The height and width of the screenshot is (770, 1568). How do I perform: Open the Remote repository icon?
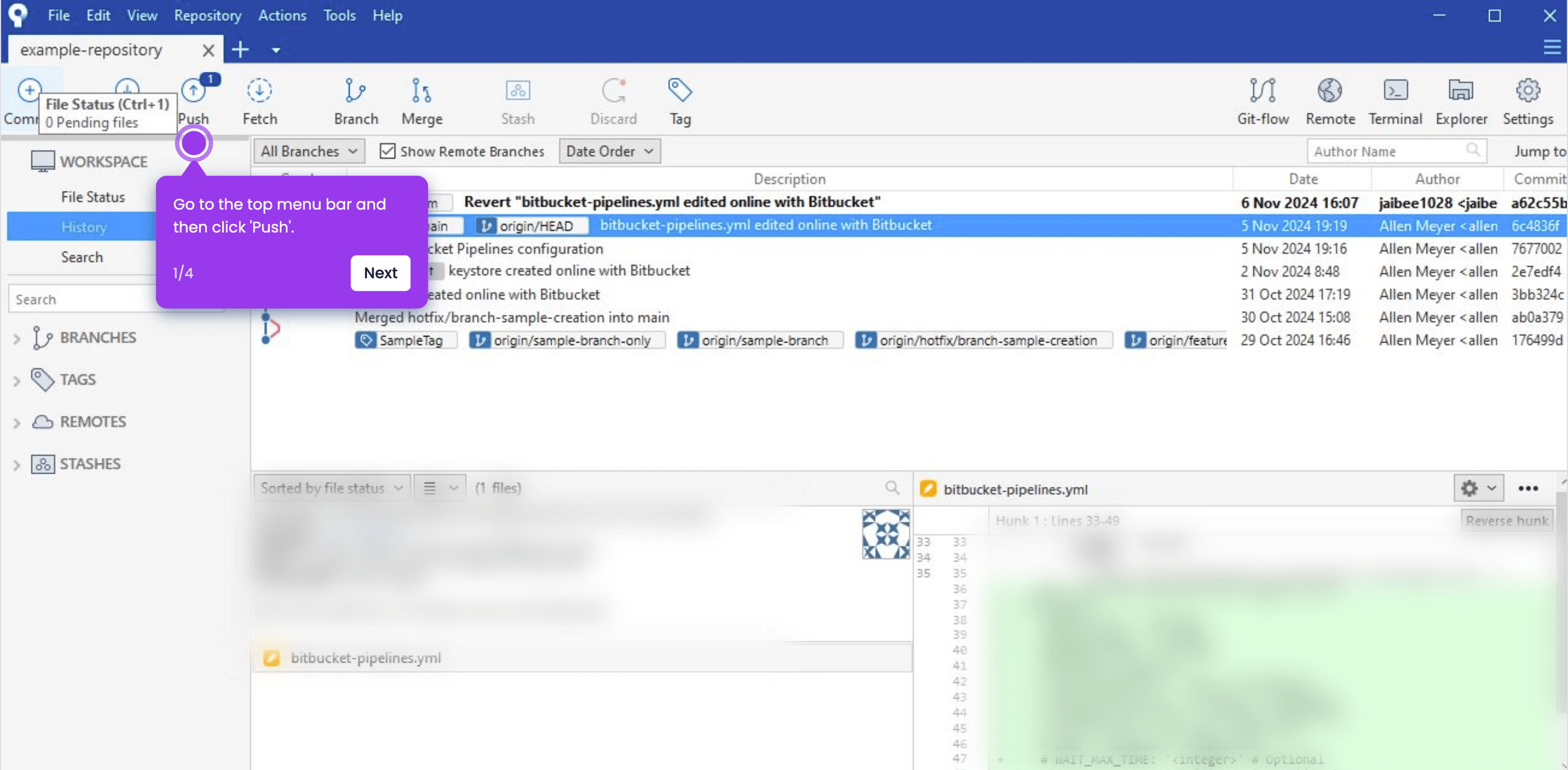pyautogui.click(x=1330, y=91)
